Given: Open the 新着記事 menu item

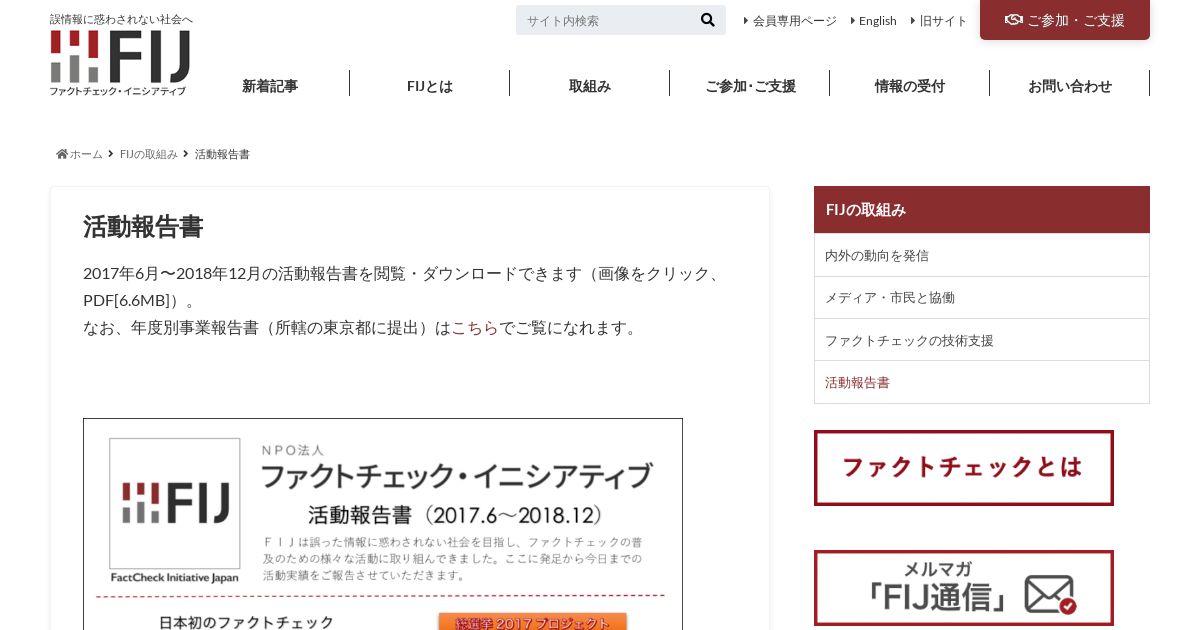Looking at the screenshot, I should click(x=270, y=86).
